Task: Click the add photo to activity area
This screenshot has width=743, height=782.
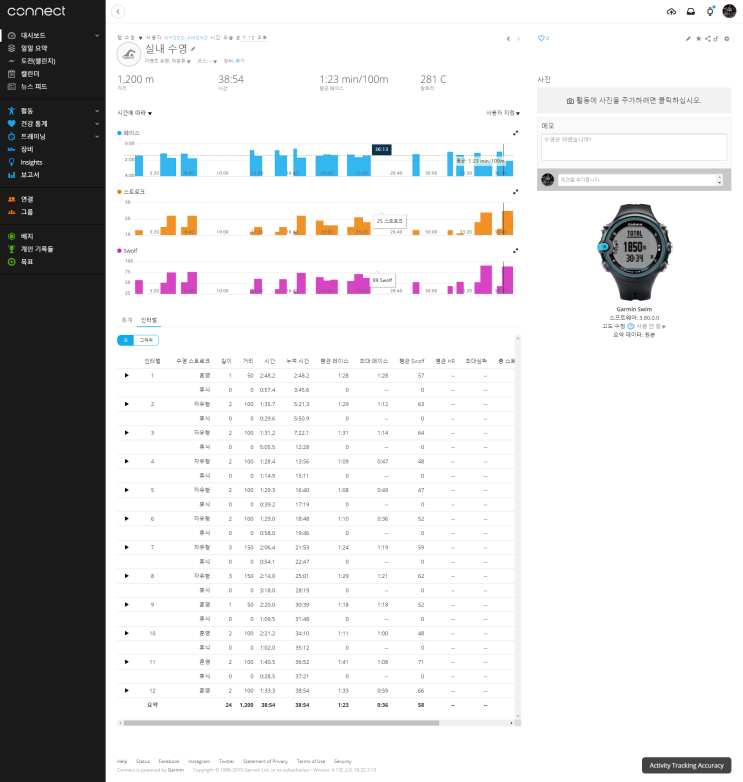Action: pyautogui.click(x=634, y=100)
